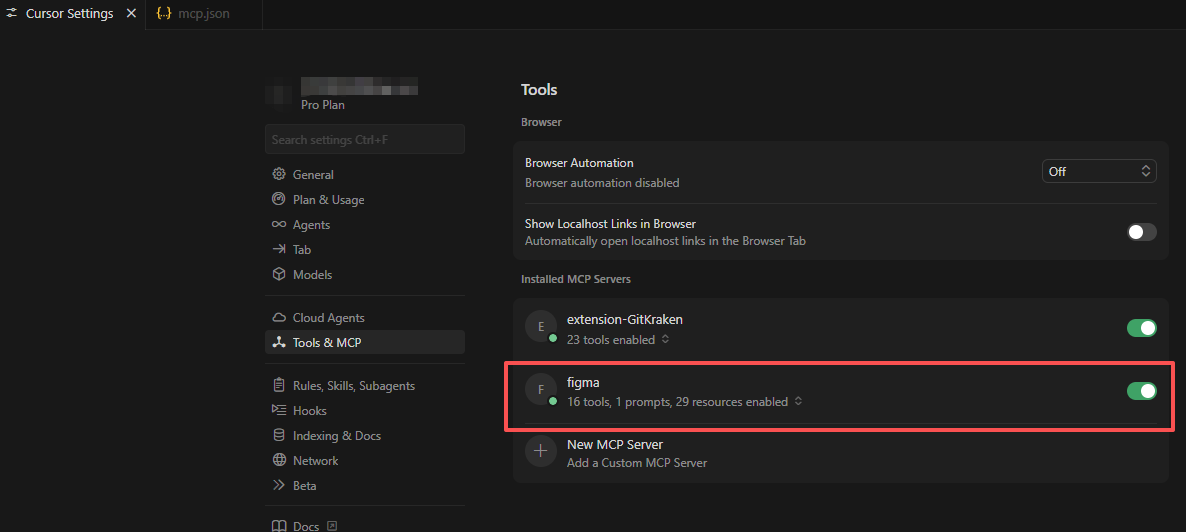The height and width of the screenshot is (532, 1186).
Task: Go to Agents settings
Action: (365, 225)
